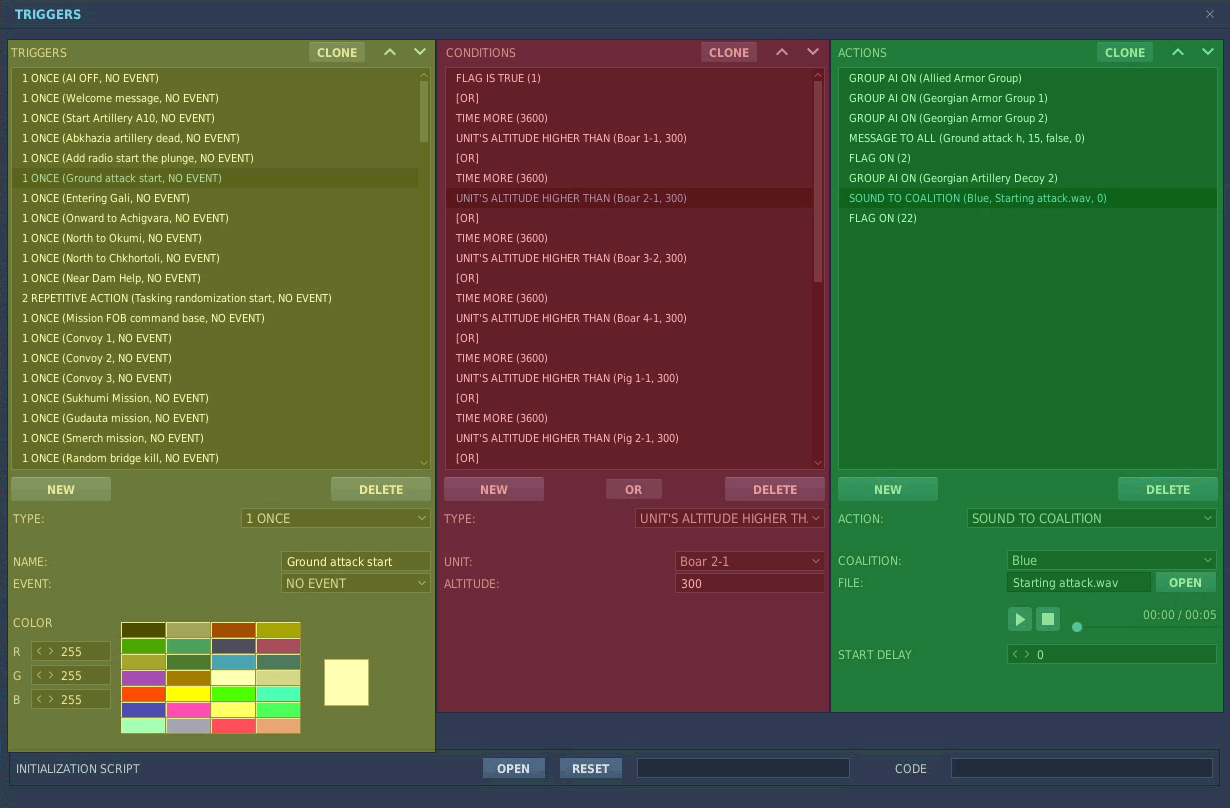Decrease the R color value

click(39, 652)
